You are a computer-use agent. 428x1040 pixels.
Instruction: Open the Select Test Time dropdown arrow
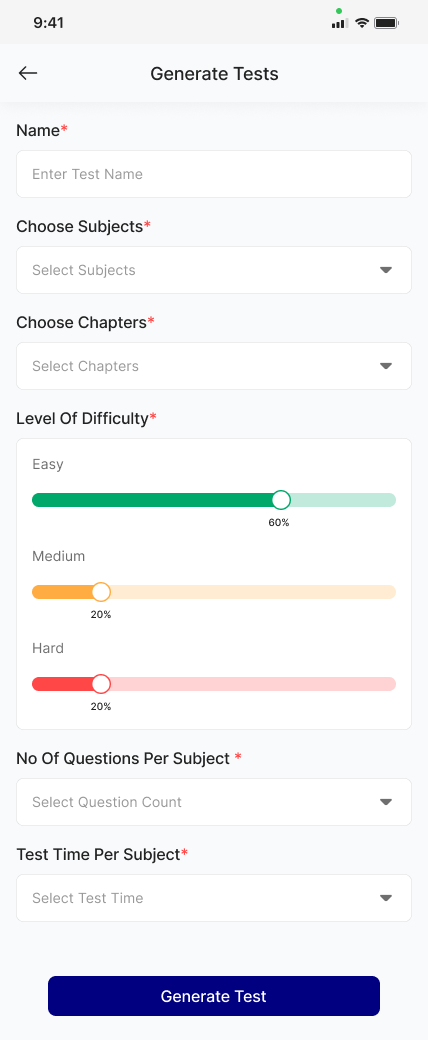386,898
